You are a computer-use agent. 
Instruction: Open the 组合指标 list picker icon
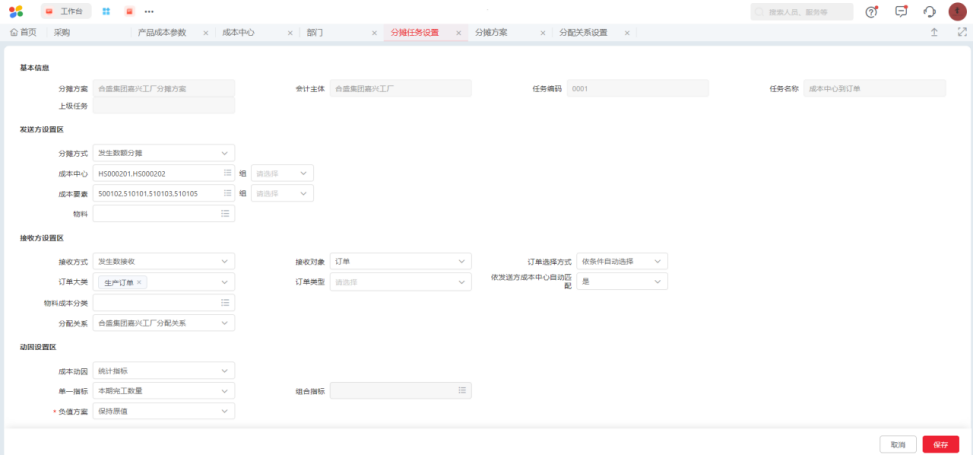tap(462, 390)
